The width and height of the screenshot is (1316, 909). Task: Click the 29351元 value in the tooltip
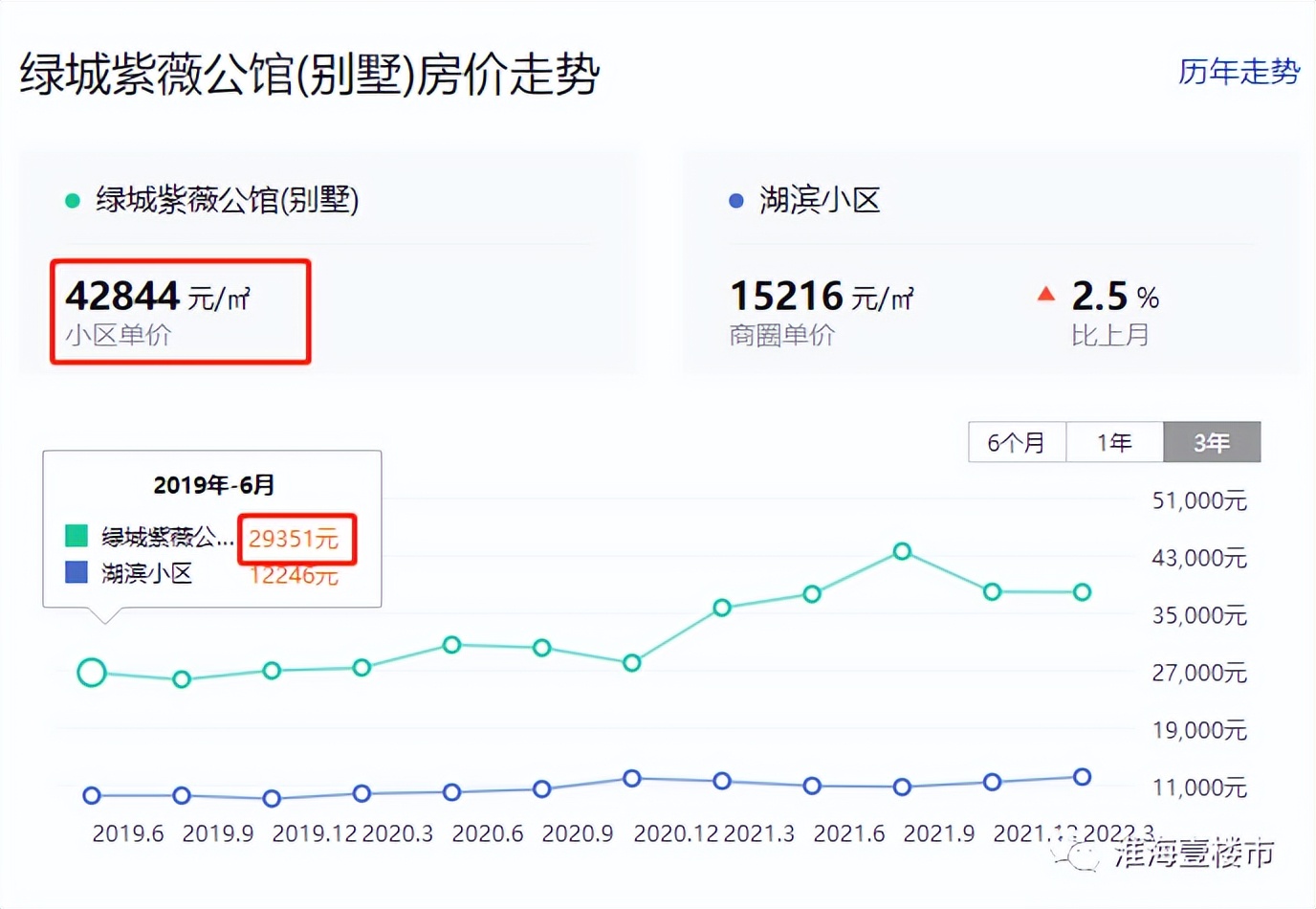pyautogui.click(x=294, y=539)
